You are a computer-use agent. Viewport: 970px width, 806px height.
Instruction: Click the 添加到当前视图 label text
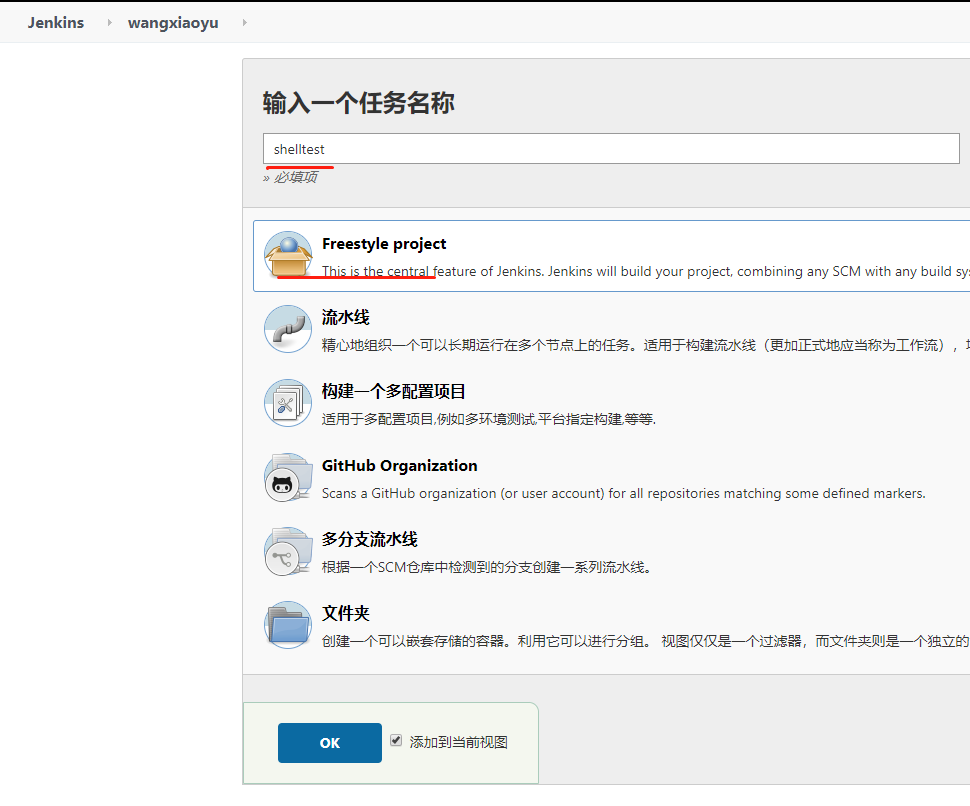pos(458,742)
